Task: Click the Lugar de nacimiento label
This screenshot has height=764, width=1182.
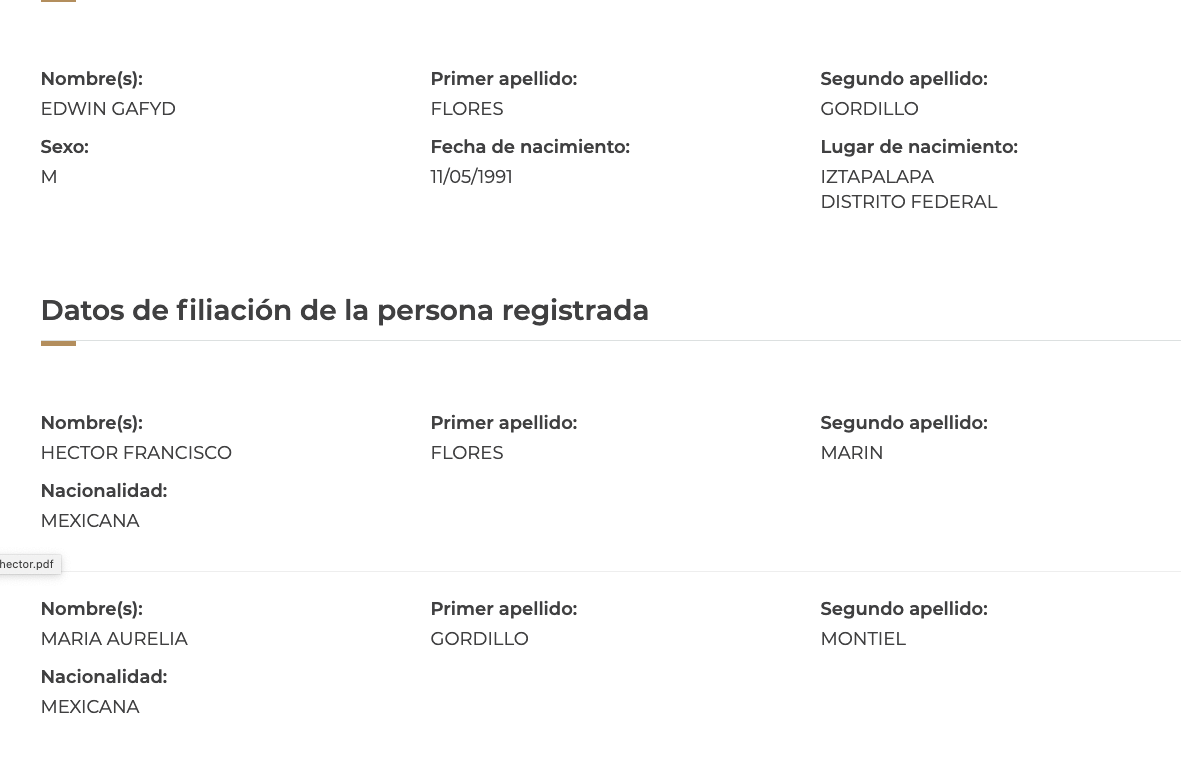Action: point(919,146)
